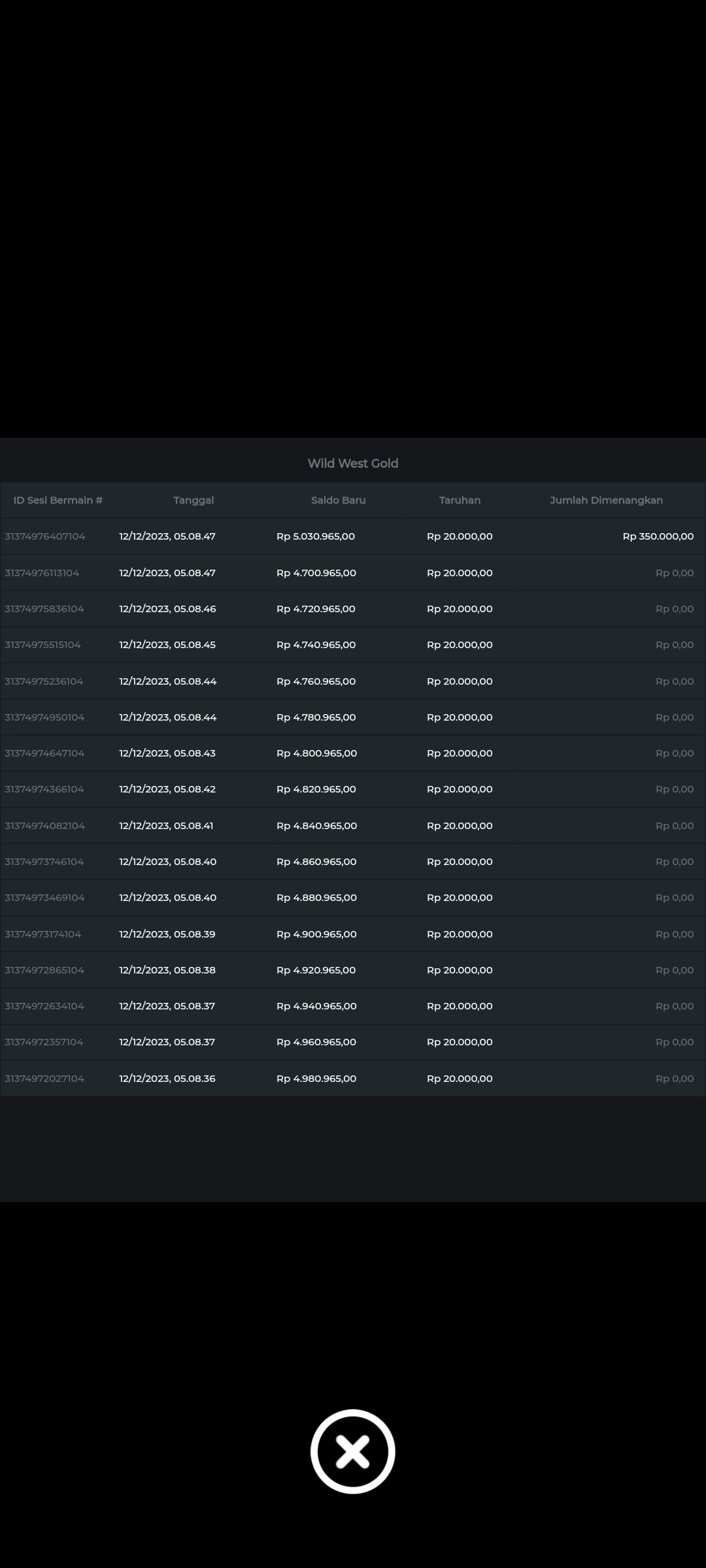Select balance Rp 4.900.965,00 cell
The image size is (706, 1568).
(x=316, y=934)
